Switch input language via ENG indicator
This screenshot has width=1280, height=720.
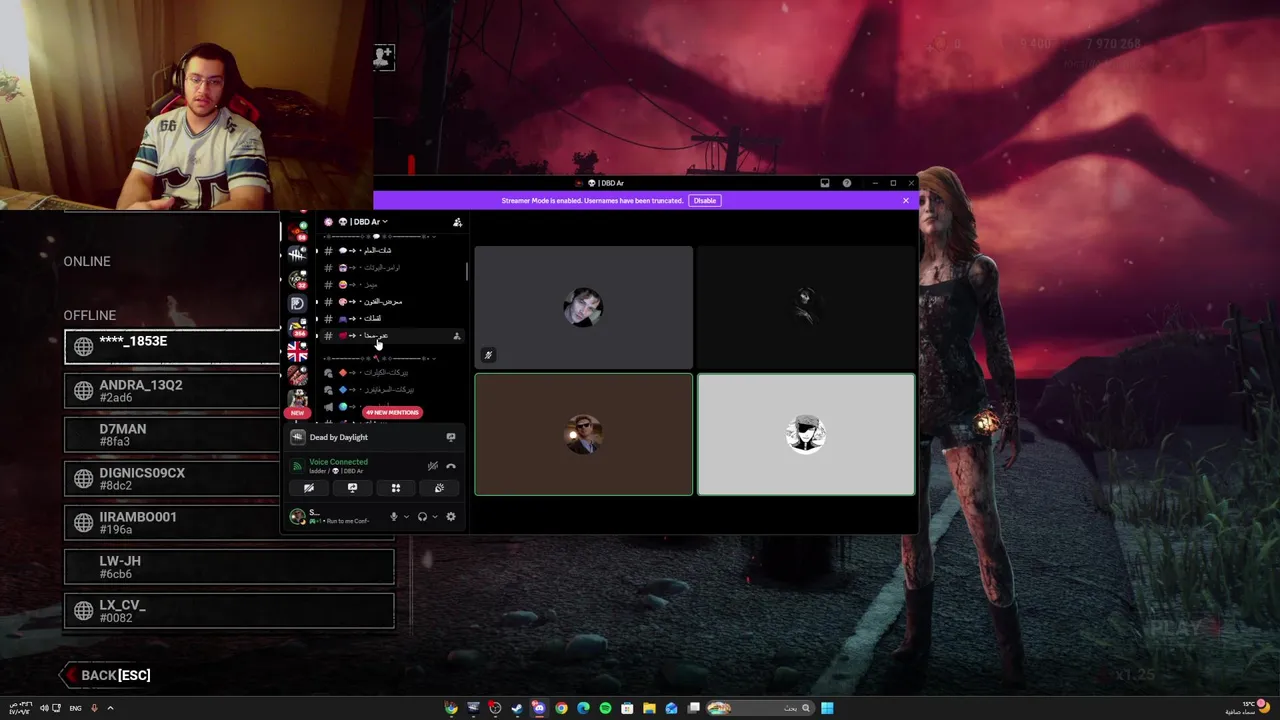click(75, 708)
